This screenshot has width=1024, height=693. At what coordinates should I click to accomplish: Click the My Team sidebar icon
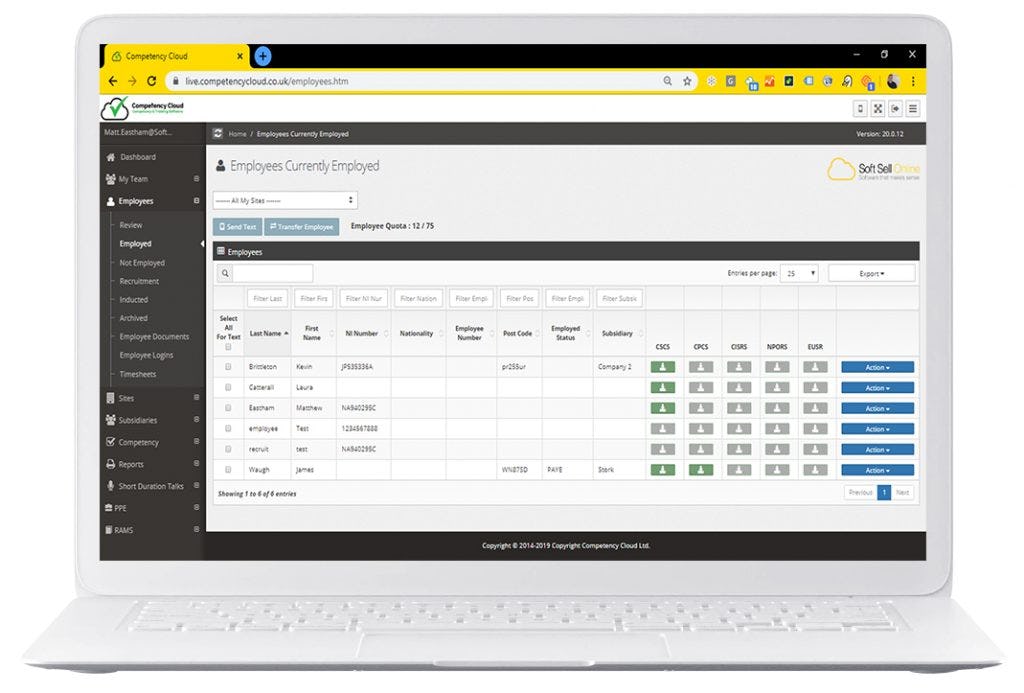coord(110,179)
